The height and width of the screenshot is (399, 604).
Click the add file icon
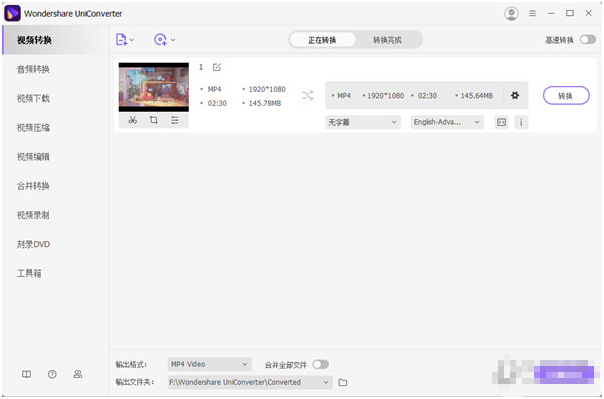[121, 40]
